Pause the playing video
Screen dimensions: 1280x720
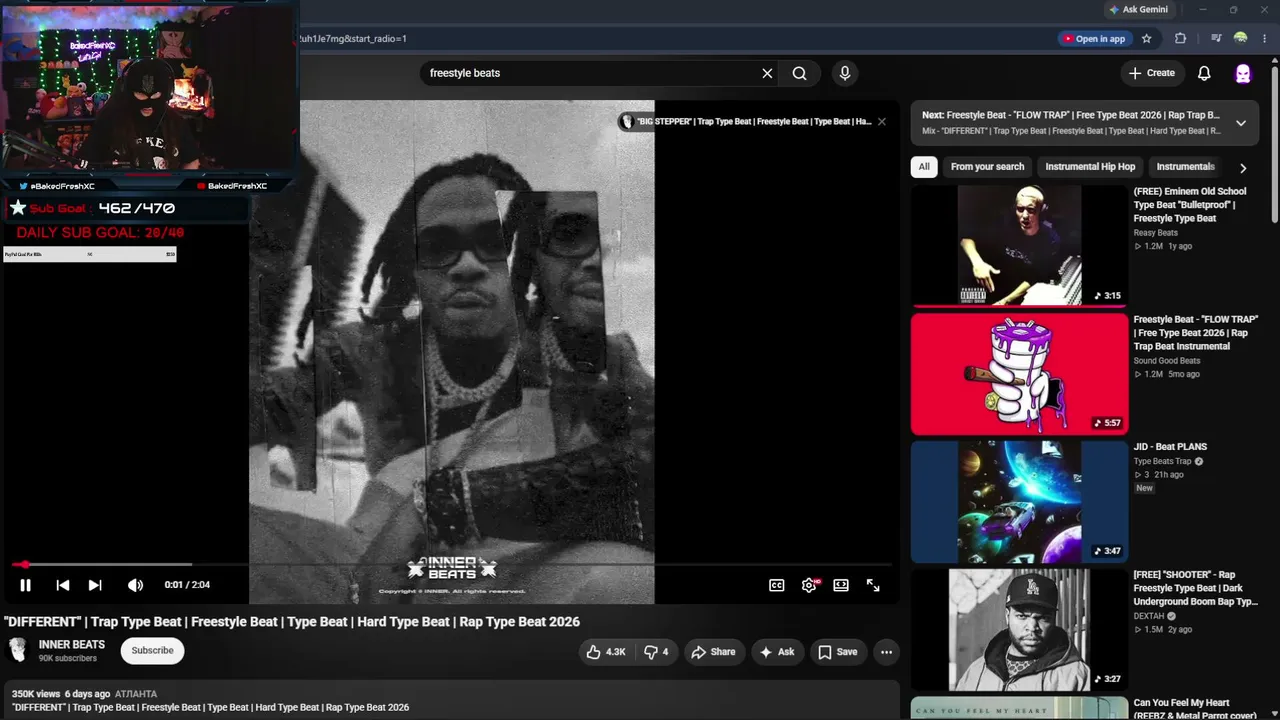point(26,585)
